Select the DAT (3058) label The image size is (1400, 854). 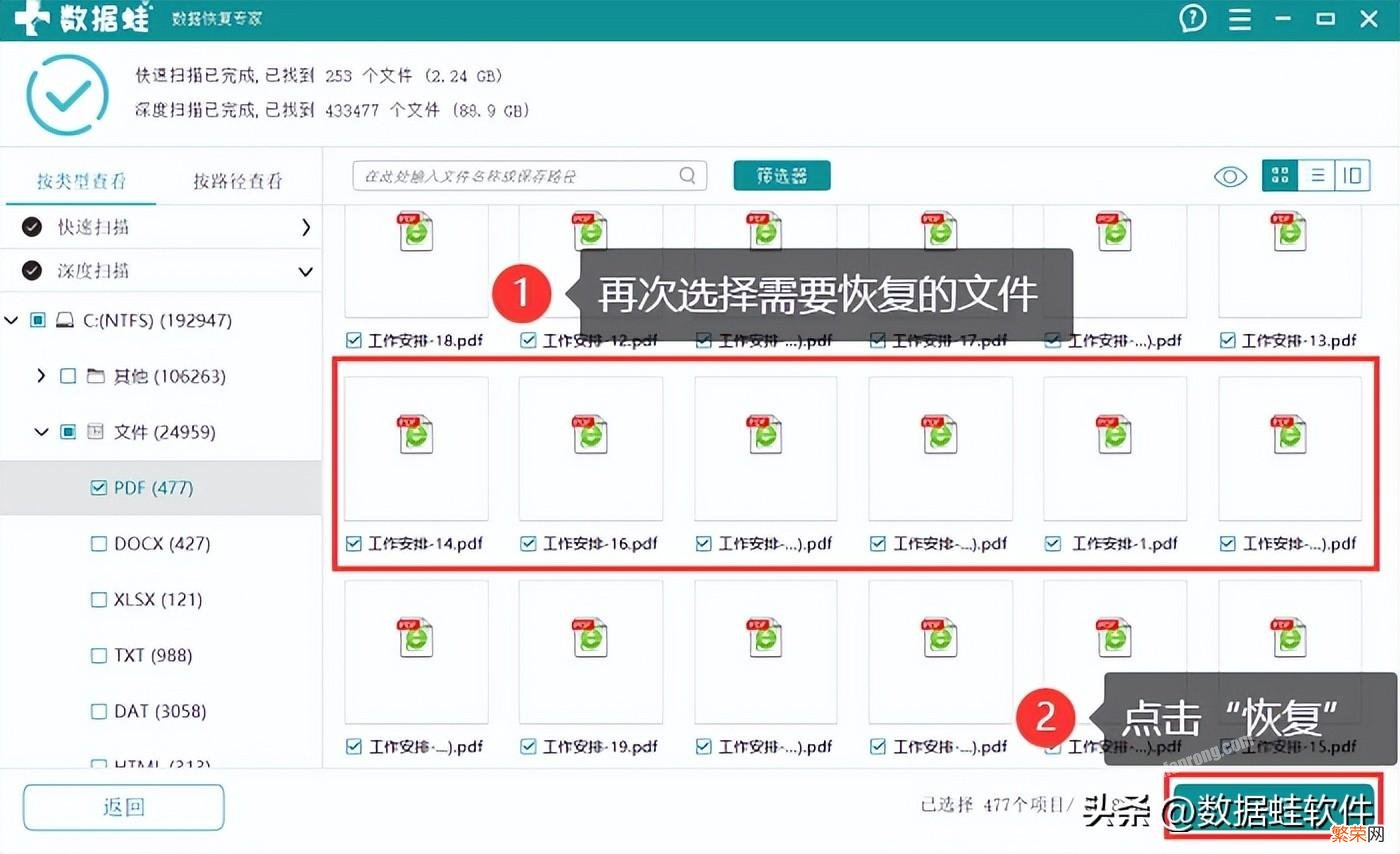pos(160,712)
